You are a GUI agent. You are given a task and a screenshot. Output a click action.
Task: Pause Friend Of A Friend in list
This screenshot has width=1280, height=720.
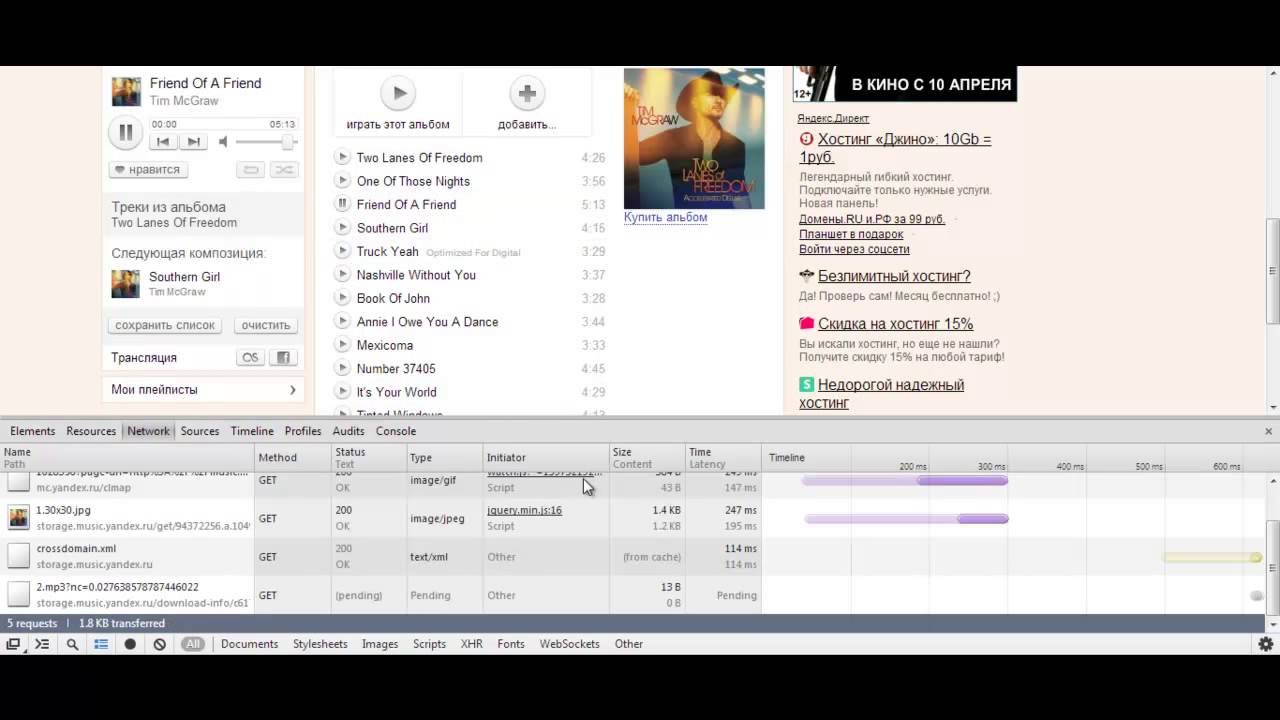click(342, 204)
